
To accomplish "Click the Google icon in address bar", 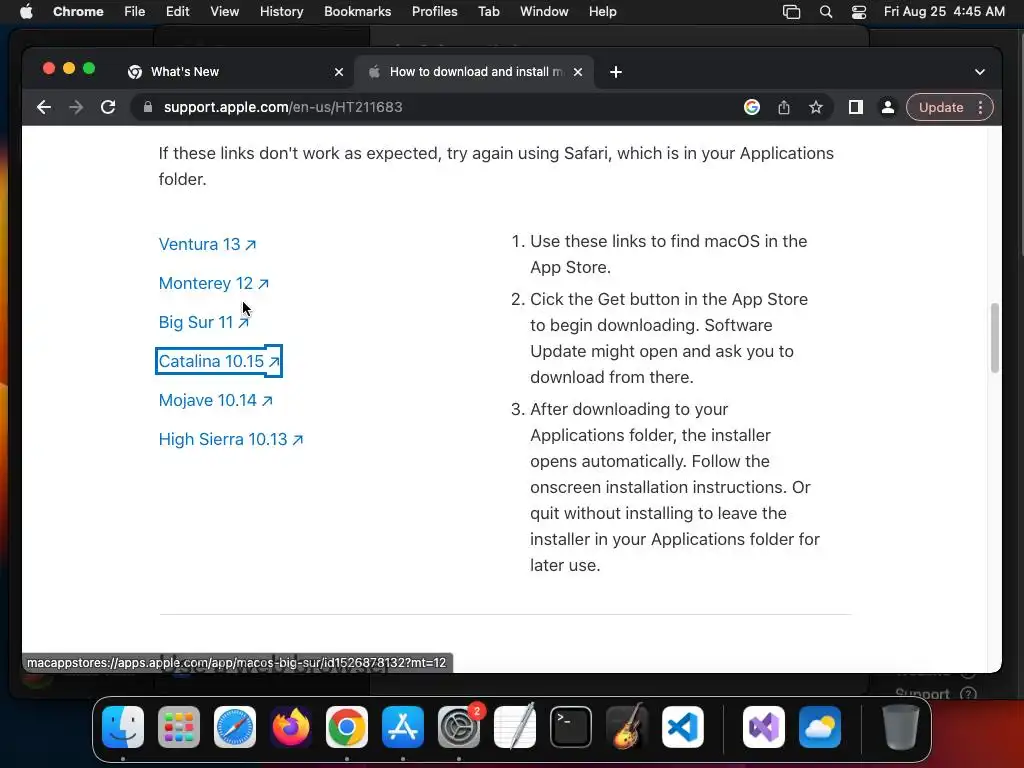I will pyautogui.click(x=752, y=107).
